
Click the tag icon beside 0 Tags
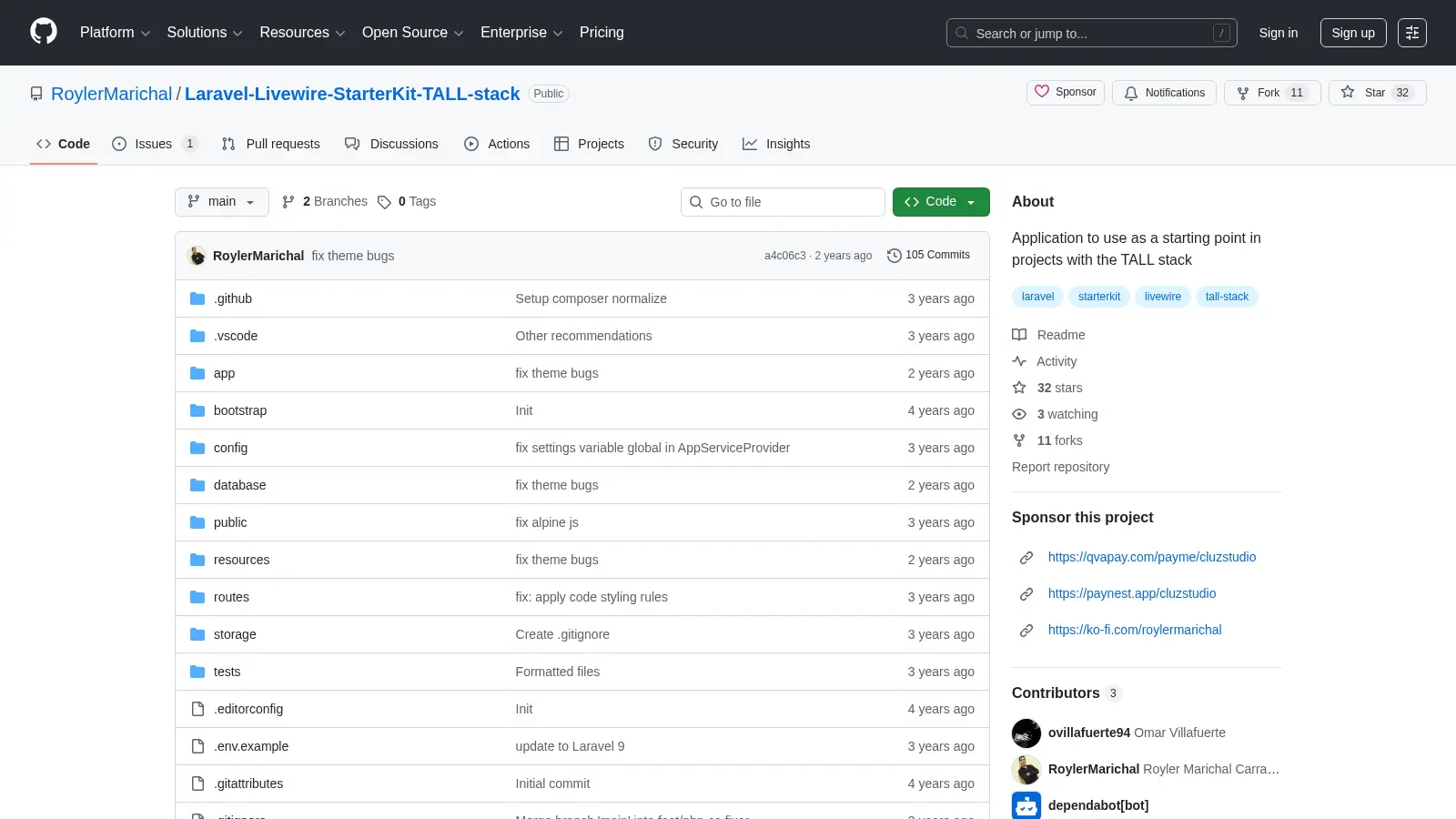click(384, 202)
